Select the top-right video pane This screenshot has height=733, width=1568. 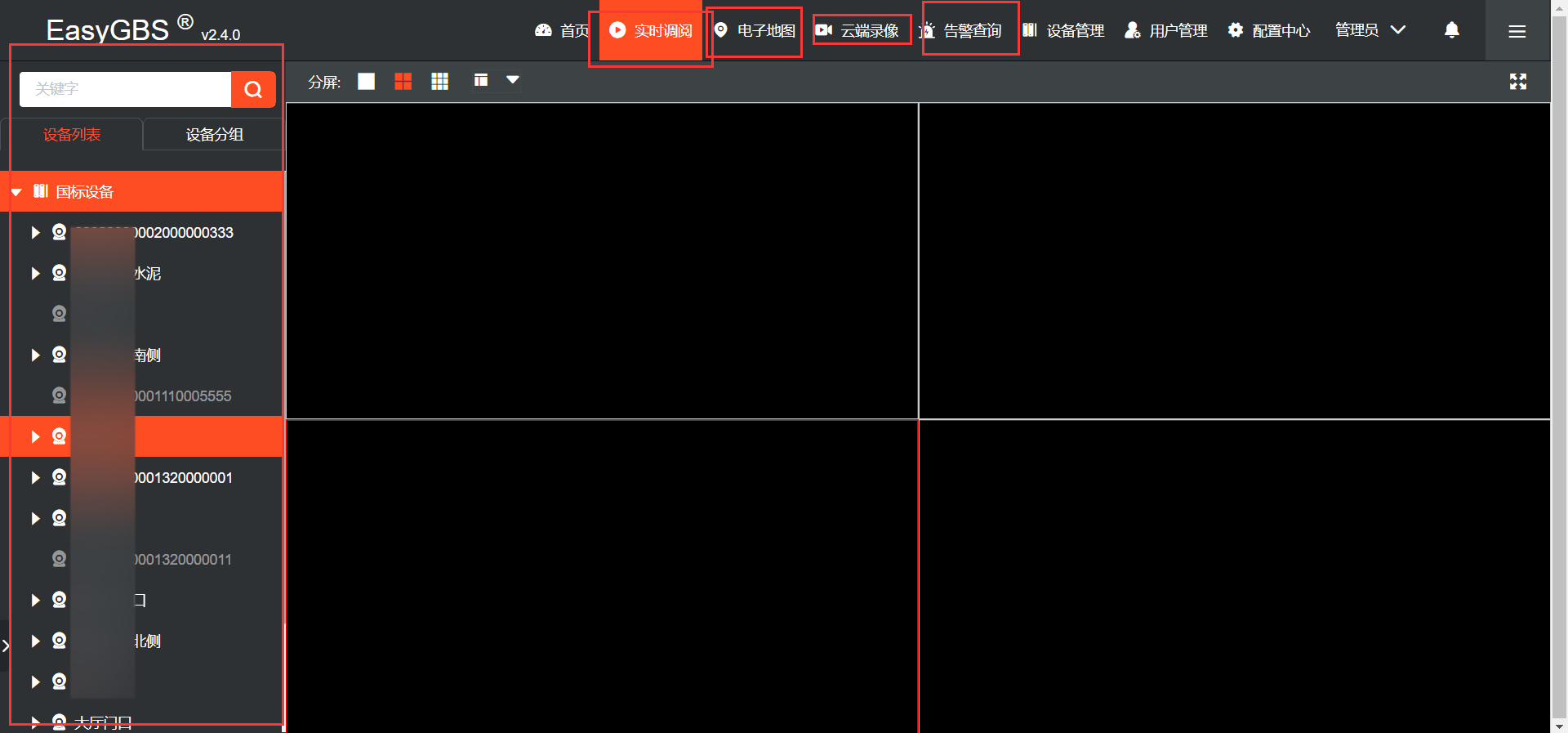tap(1235, 261)
